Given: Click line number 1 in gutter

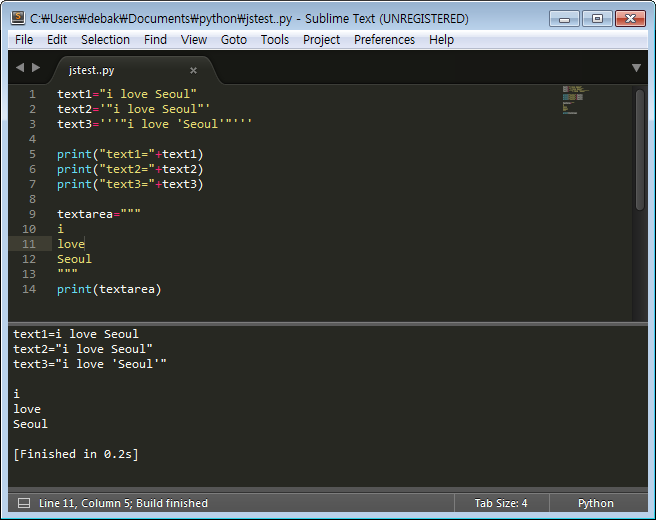Looking at the screenshot, I should coord(32,94).
